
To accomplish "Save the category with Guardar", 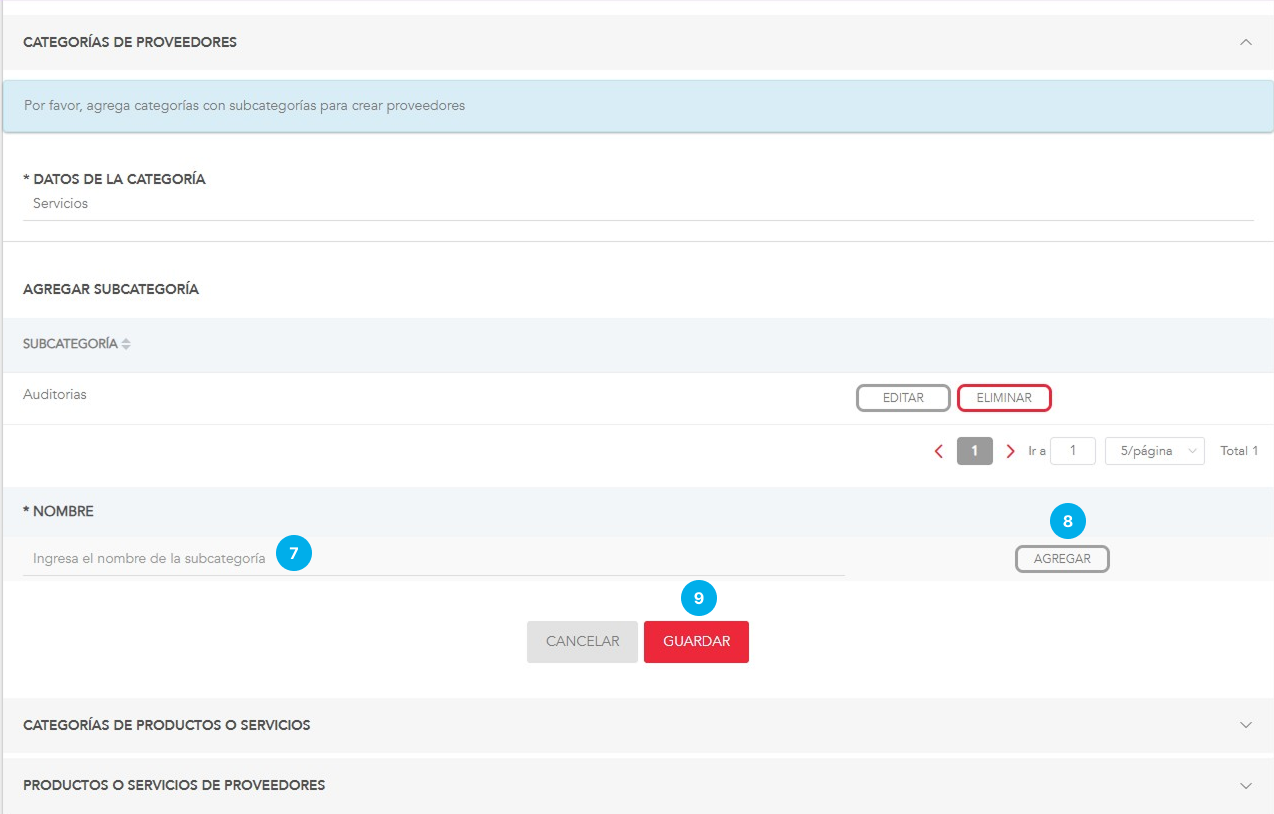I will pos(696,642).
